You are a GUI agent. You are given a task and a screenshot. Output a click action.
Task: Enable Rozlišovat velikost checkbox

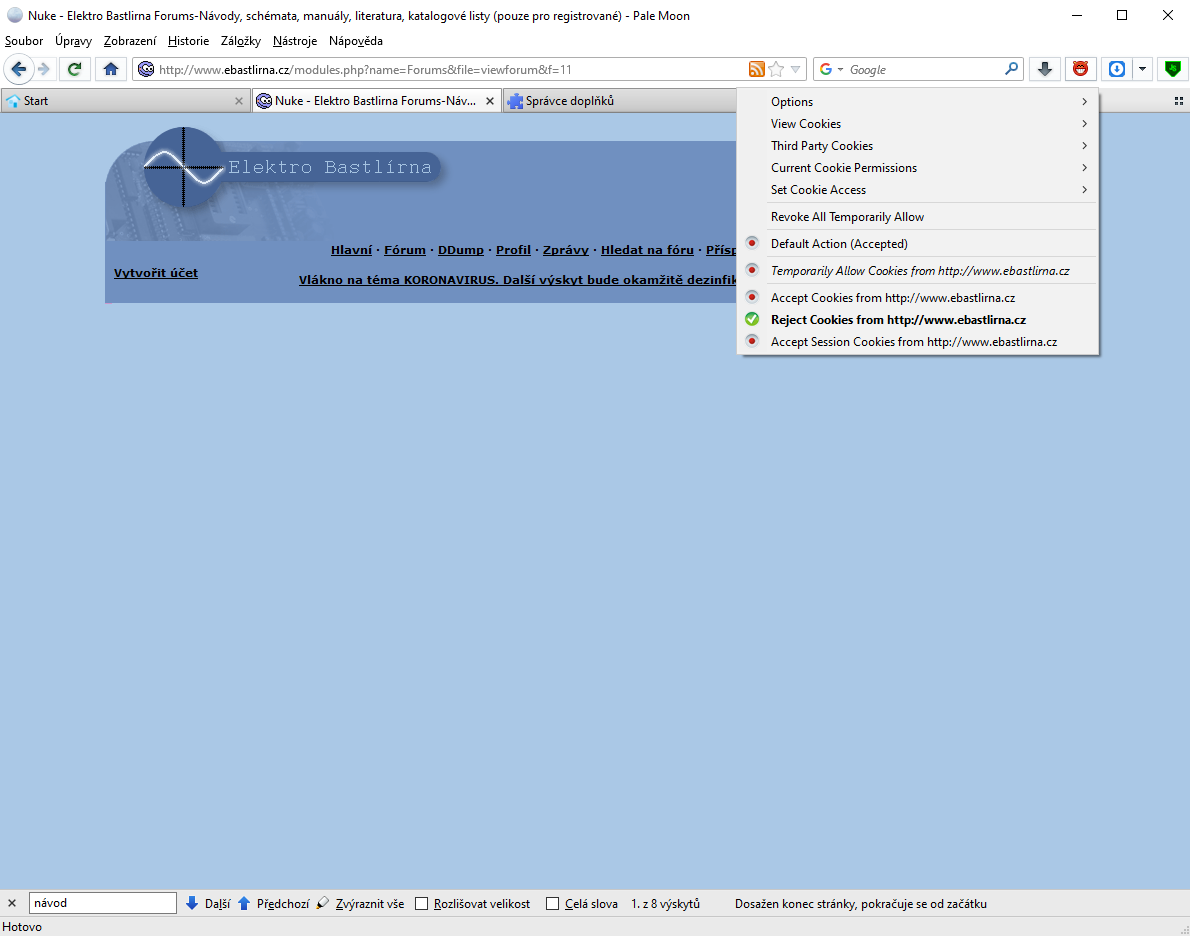pos(422,904)
